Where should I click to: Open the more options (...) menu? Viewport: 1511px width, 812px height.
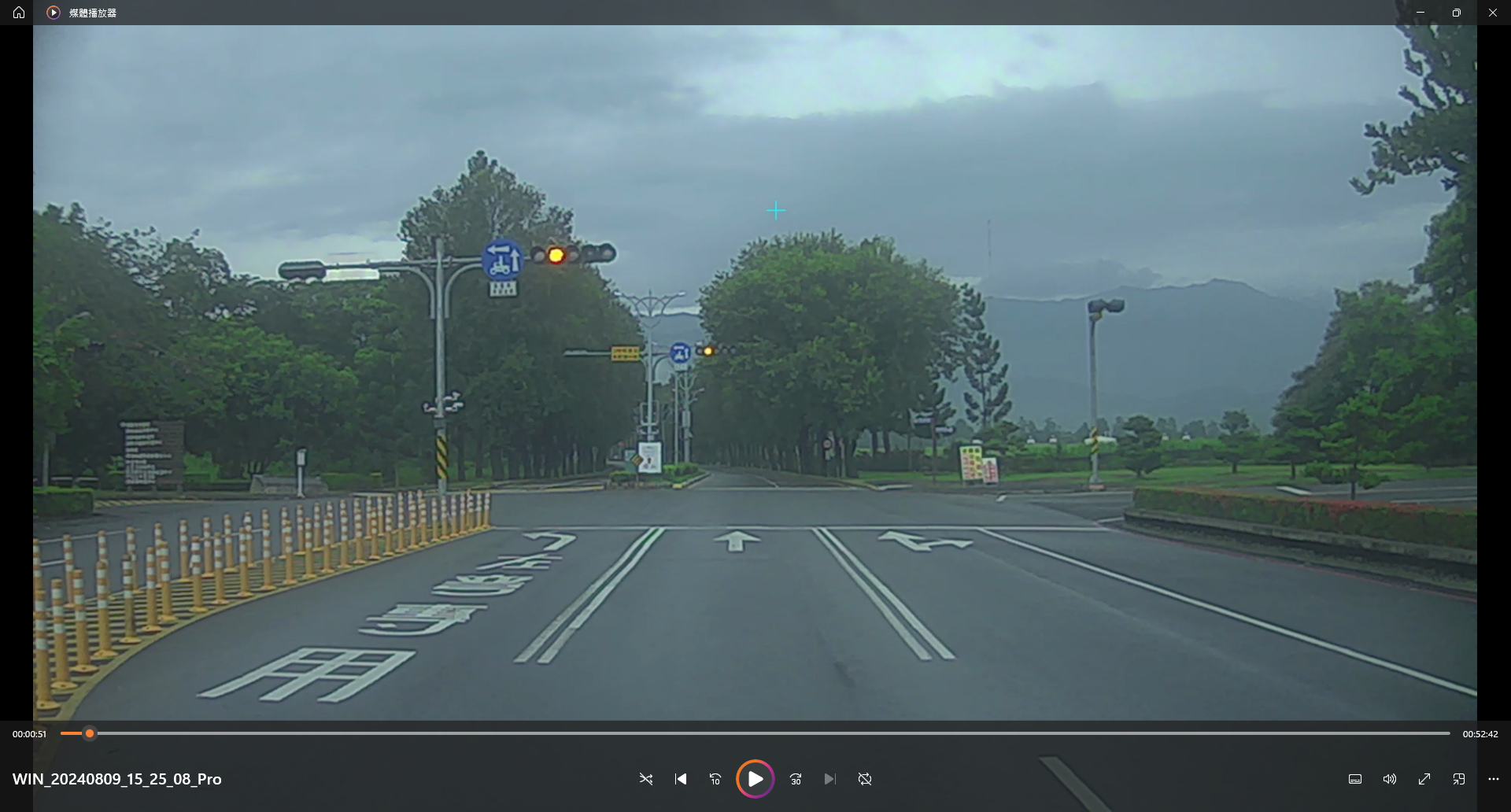pyautogui.click(x=1493, y=779)
